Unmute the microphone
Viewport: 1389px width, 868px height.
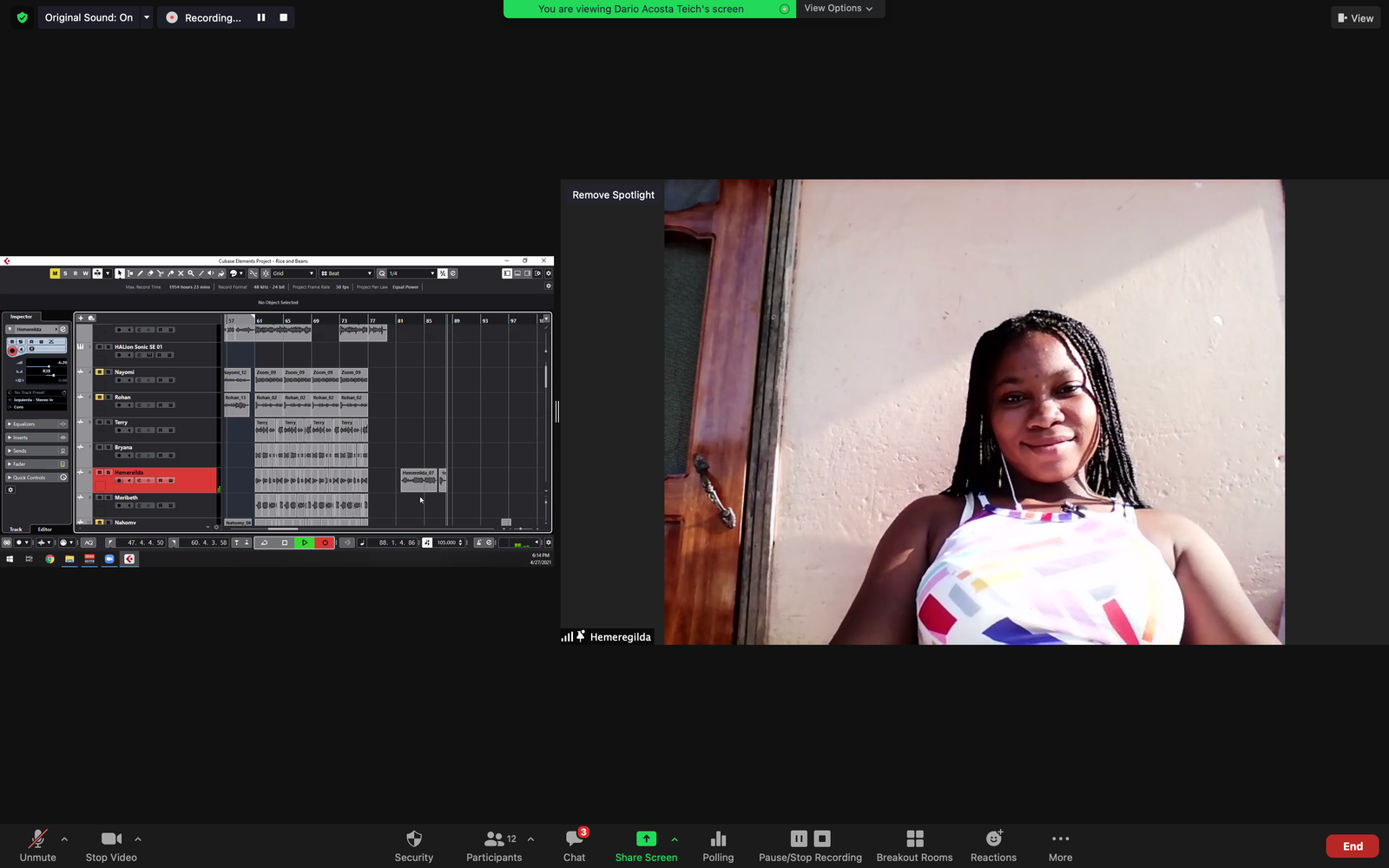pos(37,838)
